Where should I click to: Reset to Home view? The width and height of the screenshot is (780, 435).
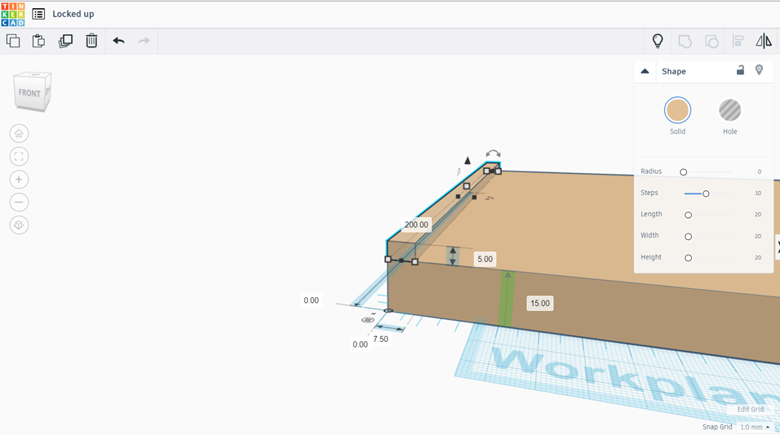19,133
